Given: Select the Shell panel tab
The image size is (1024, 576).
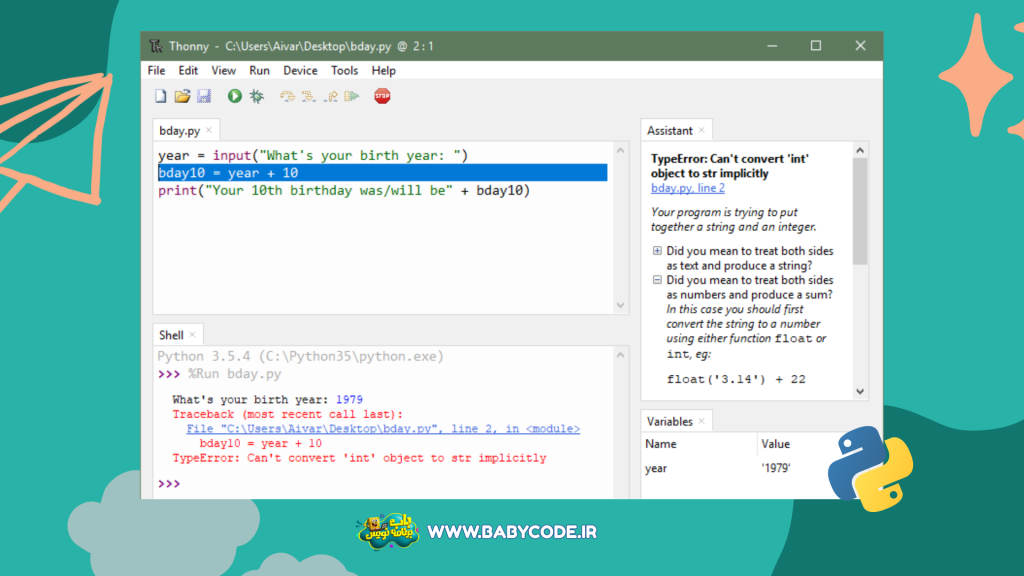Looking at the screenshot, I should 171,335.
